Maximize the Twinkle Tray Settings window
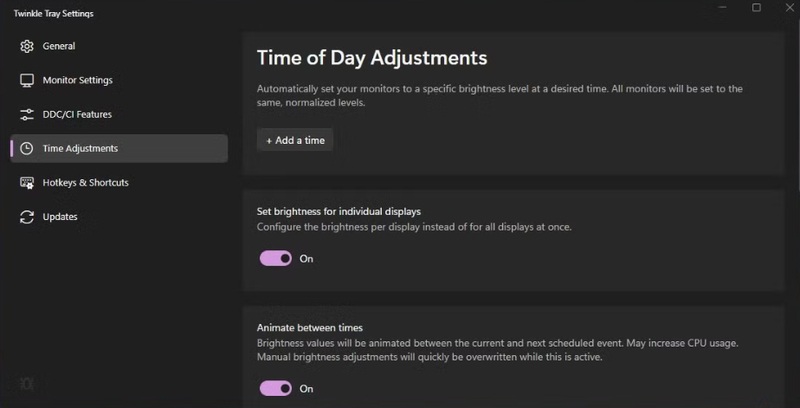Image resolution: width=800 pixels, height=408 pixels. (x=756, y=8)
